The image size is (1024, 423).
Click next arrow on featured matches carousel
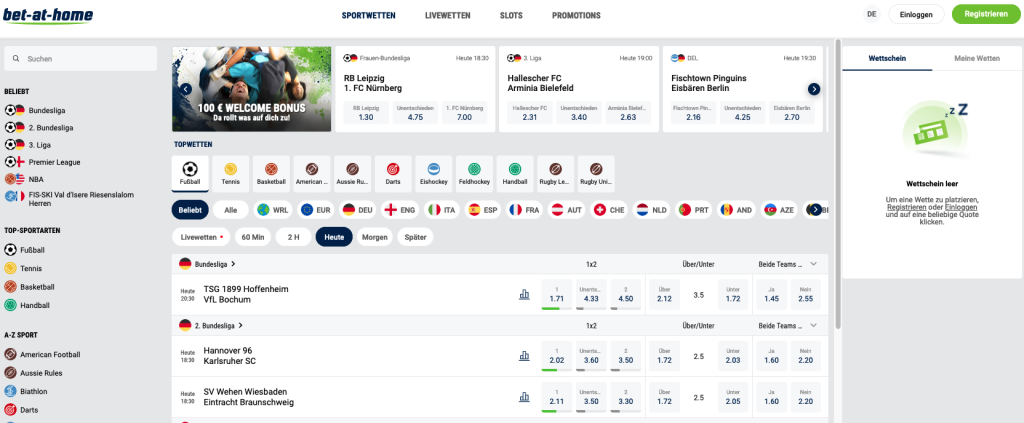pos(814,89)
